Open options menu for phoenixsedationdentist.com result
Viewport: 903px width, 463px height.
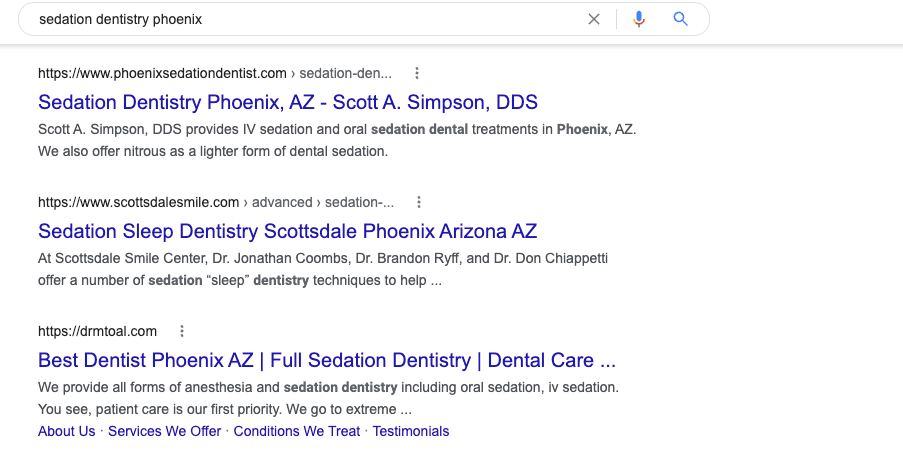[x=417, y=73]
